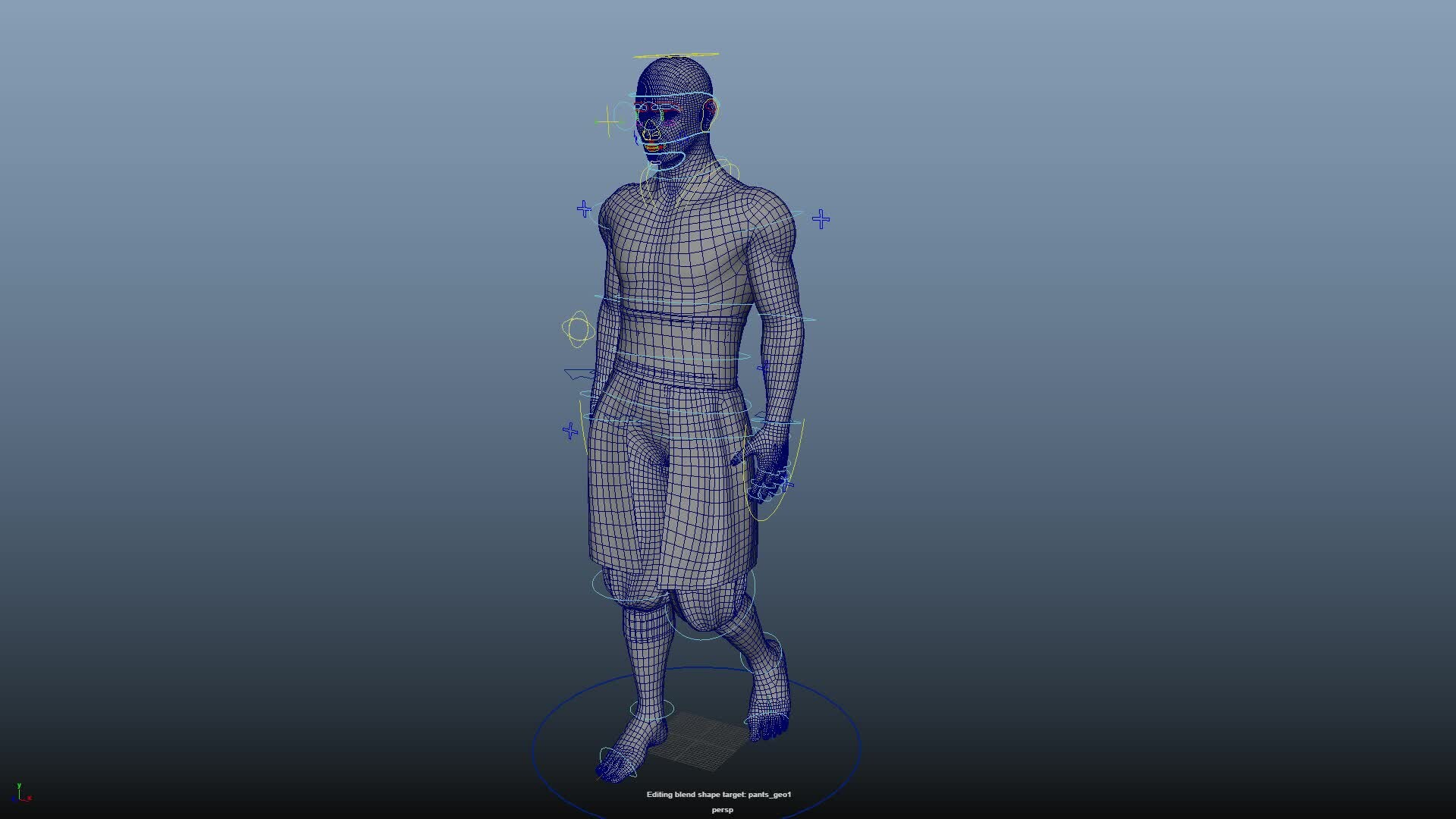Select the cyan circle control around the chest
This screenshot has height=819, width=1456.
pyautogui.click(x=682, y=302)
